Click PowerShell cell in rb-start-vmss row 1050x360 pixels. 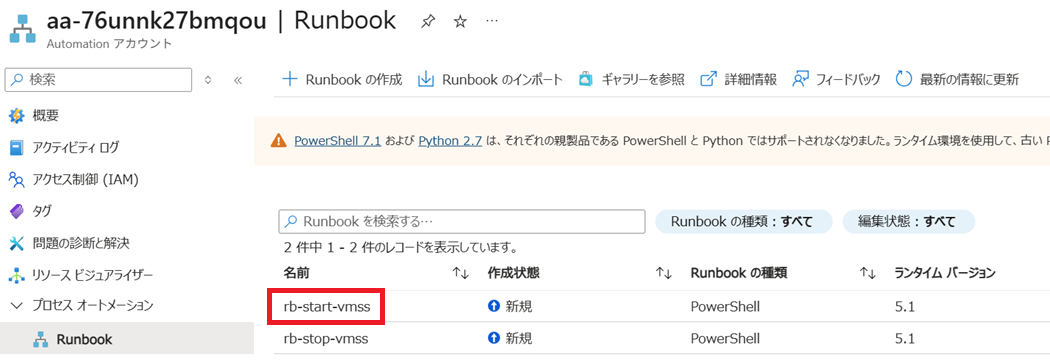coord(725,307)
